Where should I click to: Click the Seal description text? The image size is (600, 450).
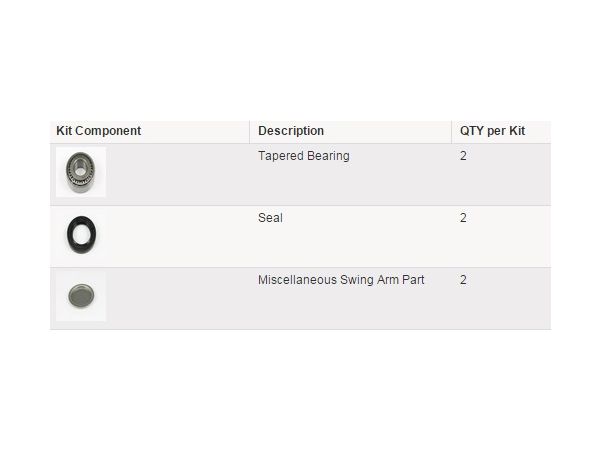click(x=270, y=218)
